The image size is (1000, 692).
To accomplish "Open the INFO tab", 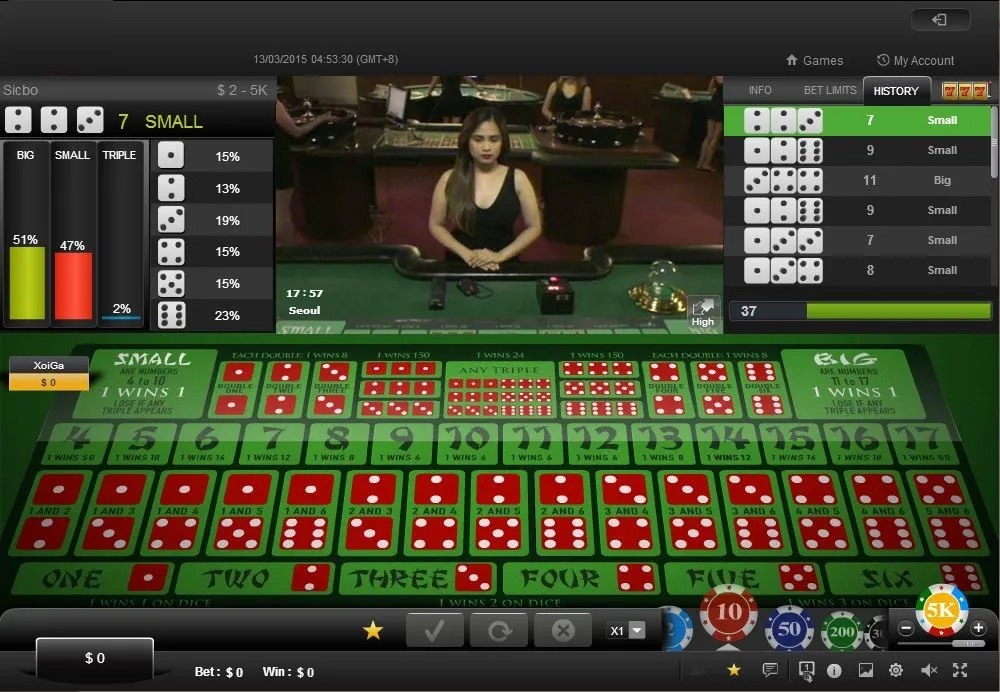I will click(x=760, y=91).
